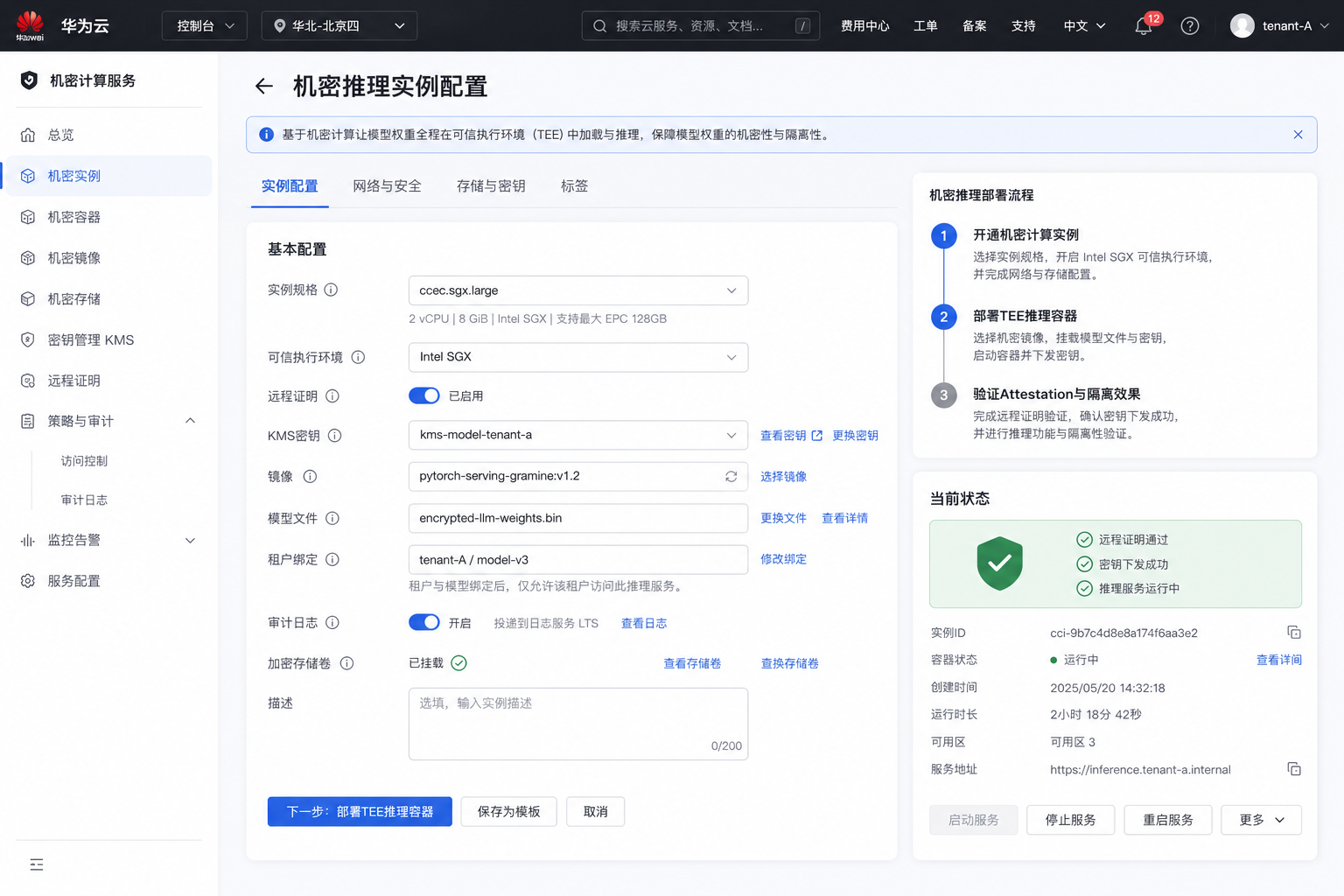1344x896 pixels.
Task: Click the 服务配置 gear icon
Action: click(x=28, y=581)
